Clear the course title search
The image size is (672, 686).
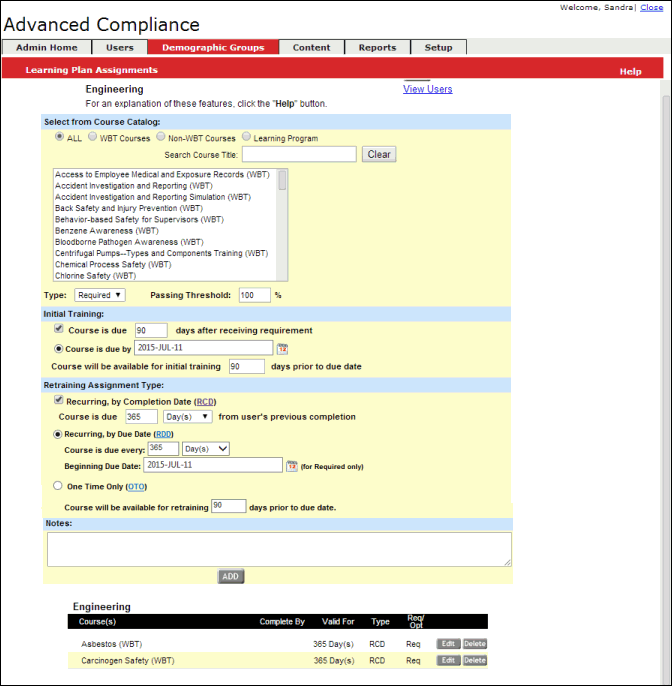(379, 155)
